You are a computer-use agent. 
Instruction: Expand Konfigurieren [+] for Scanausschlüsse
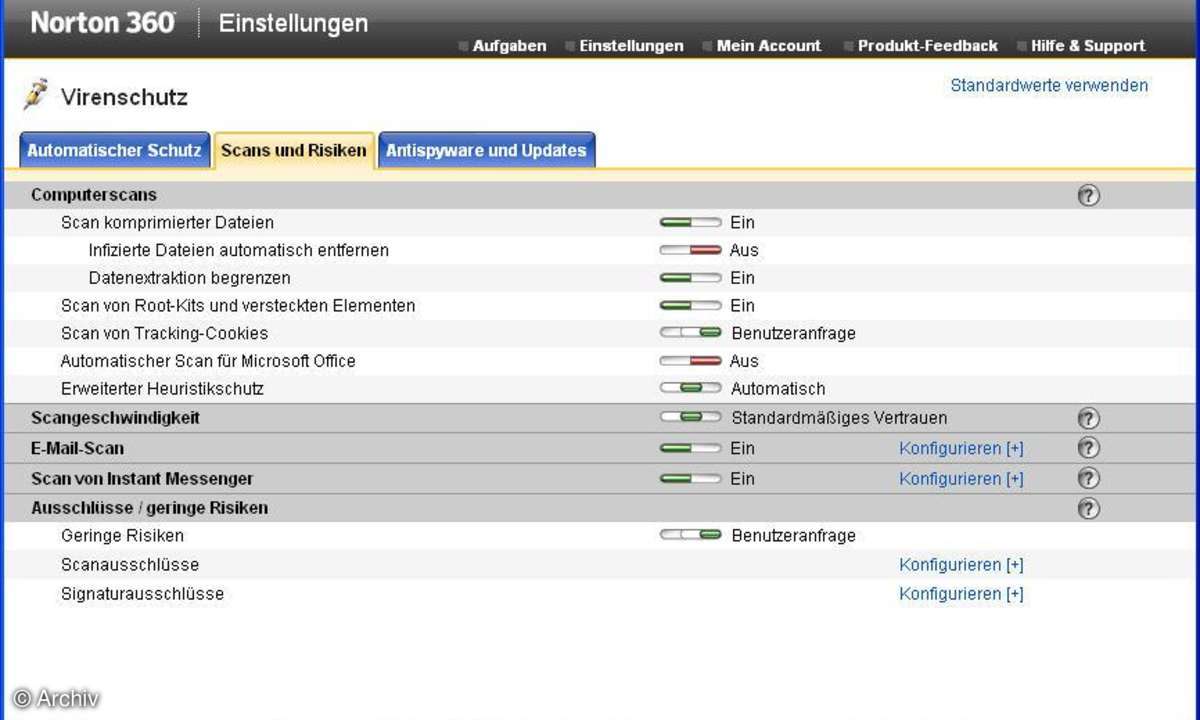961,565
